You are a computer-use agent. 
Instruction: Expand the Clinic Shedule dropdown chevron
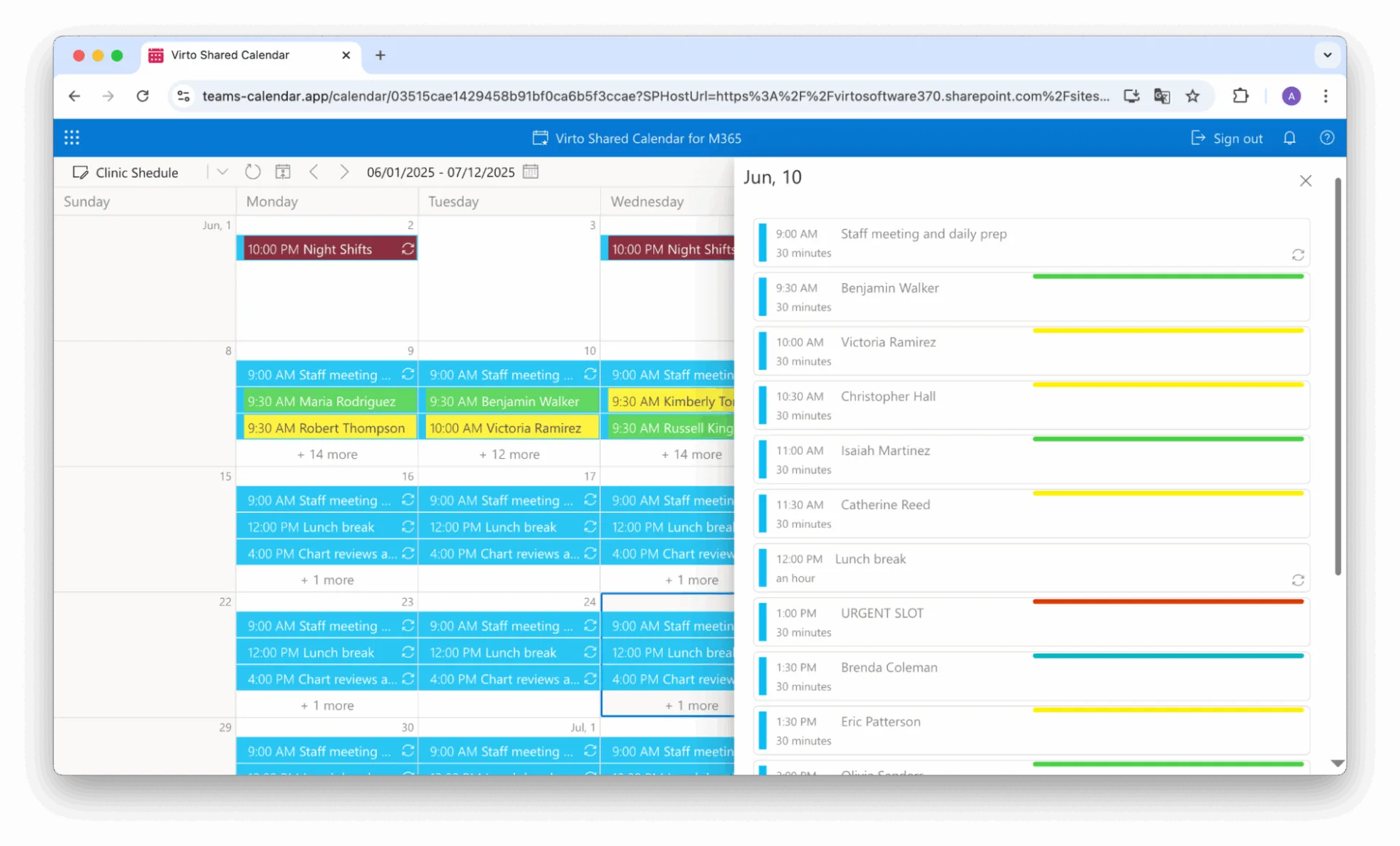click(x=222, y=172)
